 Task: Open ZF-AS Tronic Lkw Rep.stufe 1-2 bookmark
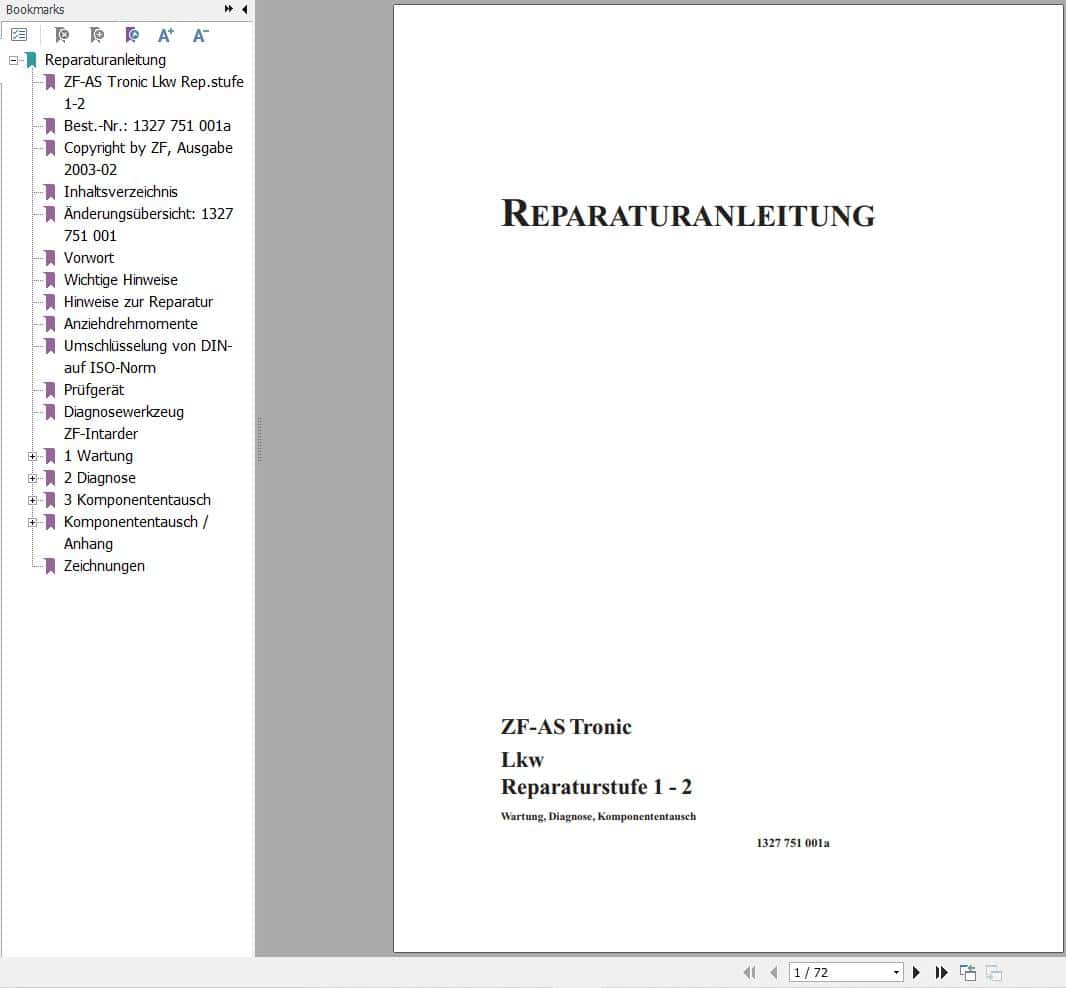click(x=154, y=92)
